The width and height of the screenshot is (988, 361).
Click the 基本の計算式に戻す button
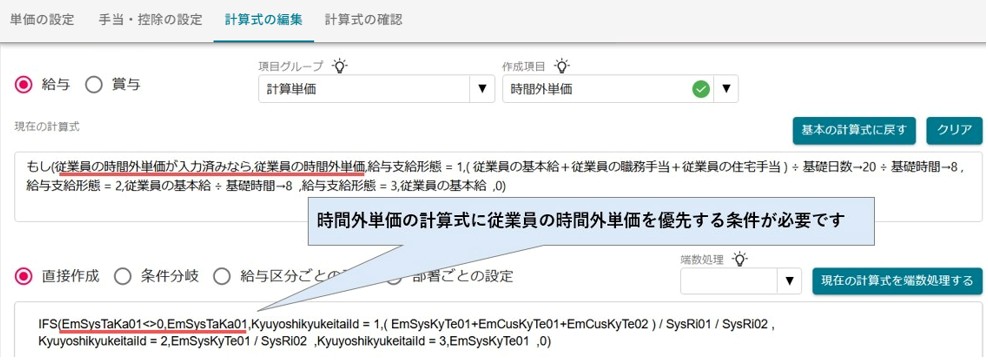(x=854, y=130)
